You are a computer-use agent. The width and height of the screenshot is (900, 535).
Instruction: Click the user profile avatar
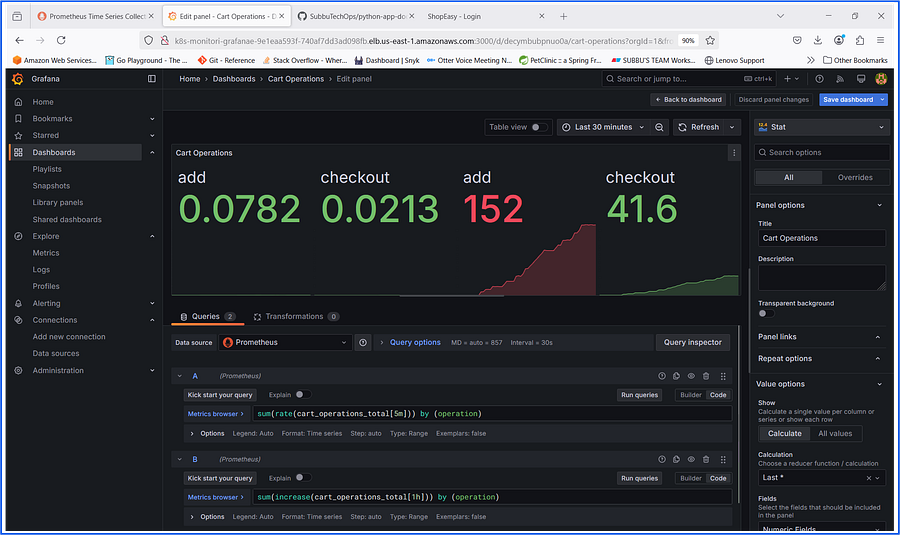tap(881, 79)
